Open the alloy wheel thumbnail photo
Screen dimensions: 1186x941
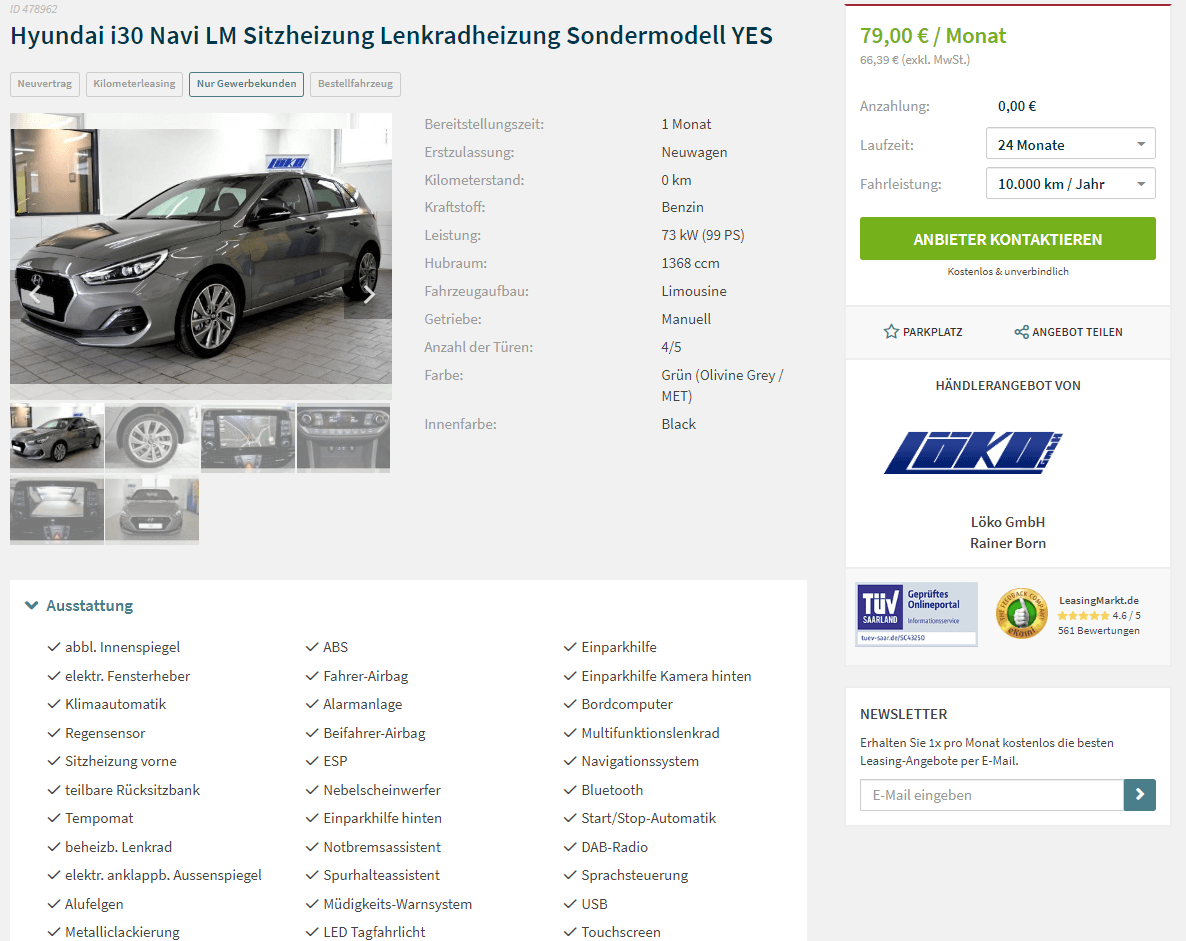pos(152,438)
